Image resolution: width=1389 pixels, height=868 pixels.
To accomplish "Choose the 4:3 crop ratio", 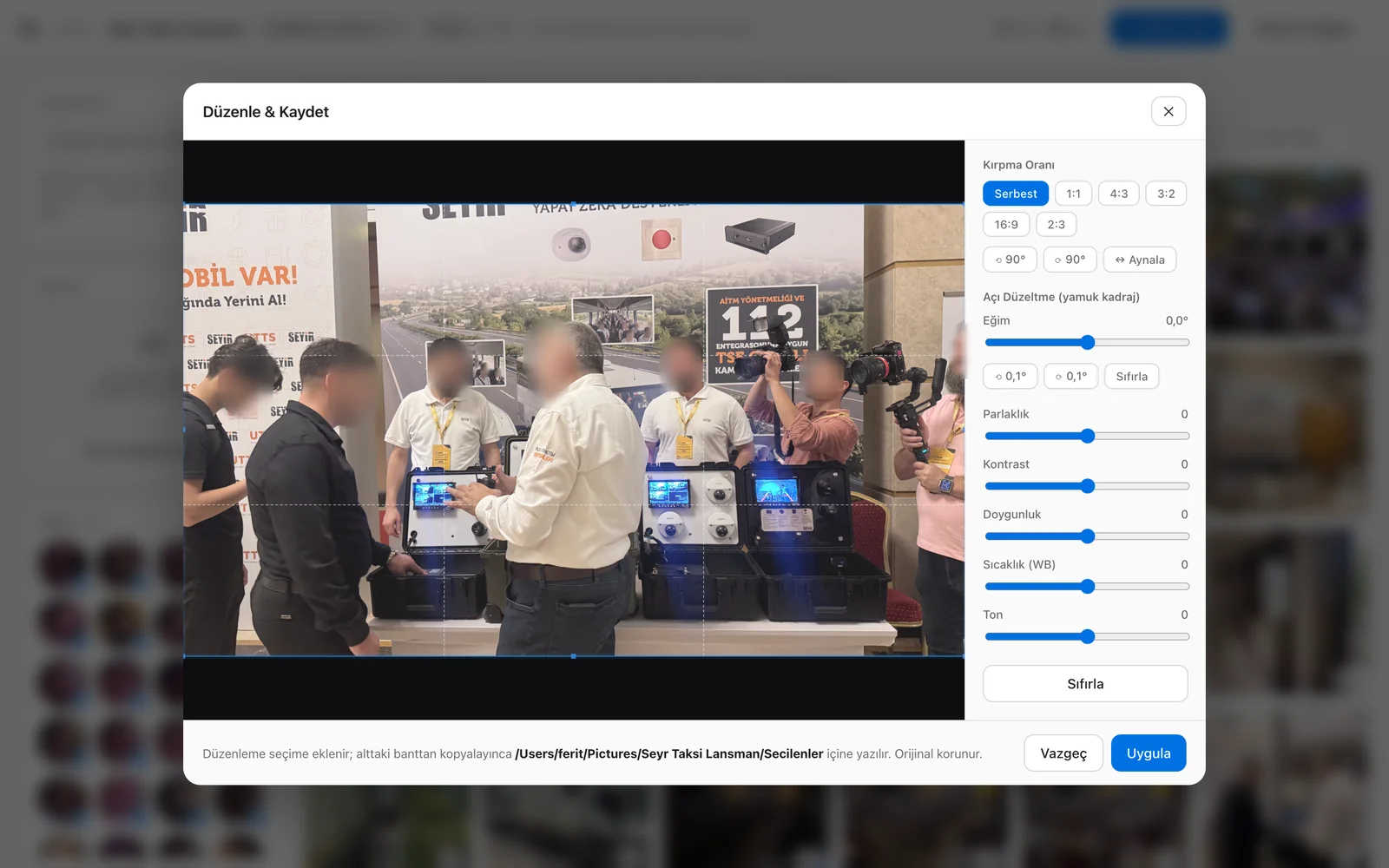I will 1118,194.
